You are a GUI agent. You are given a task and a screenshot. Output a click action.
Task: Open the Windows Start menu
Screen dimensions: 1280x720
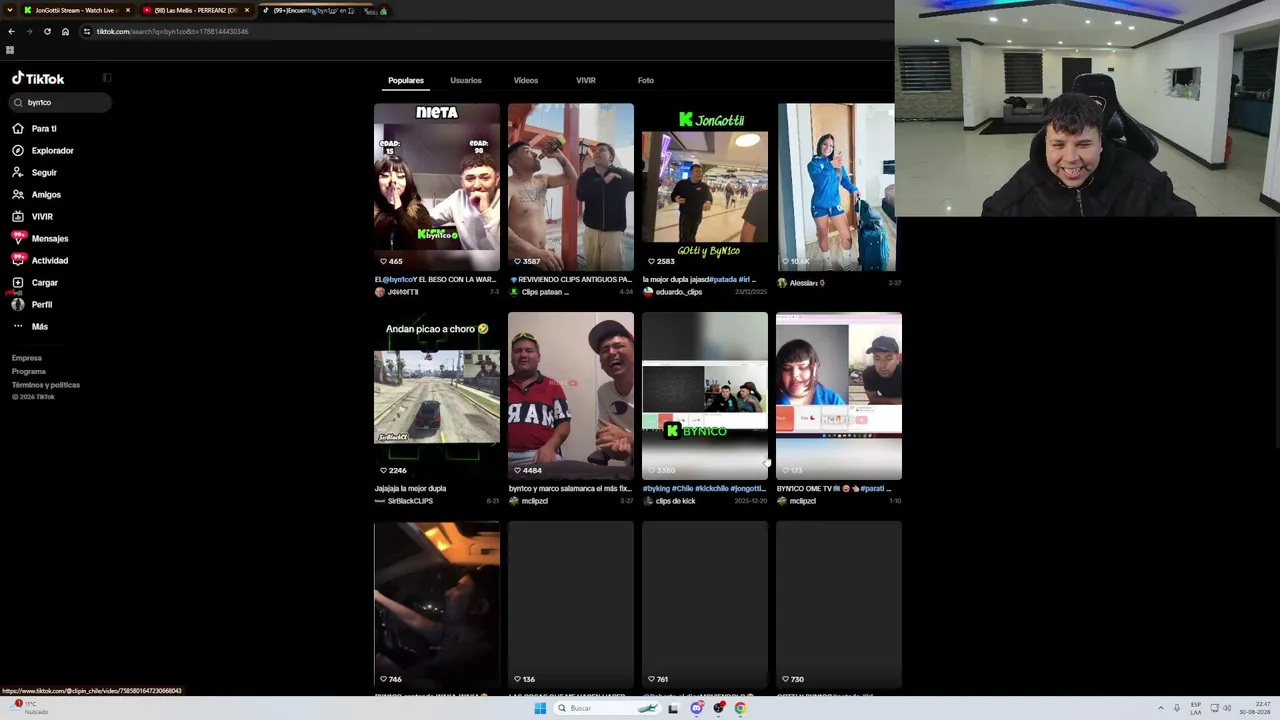pos(540,708)
